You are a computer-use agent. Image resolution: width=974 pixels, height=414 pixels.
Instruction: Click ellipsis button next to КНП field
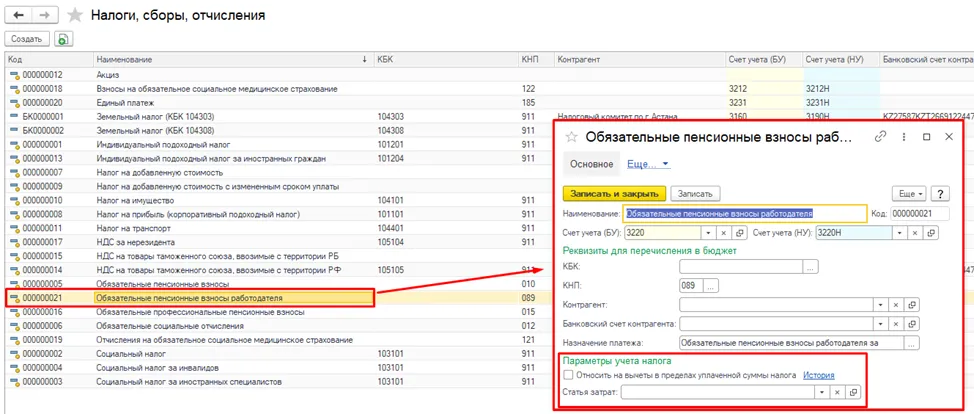[711, 286]
